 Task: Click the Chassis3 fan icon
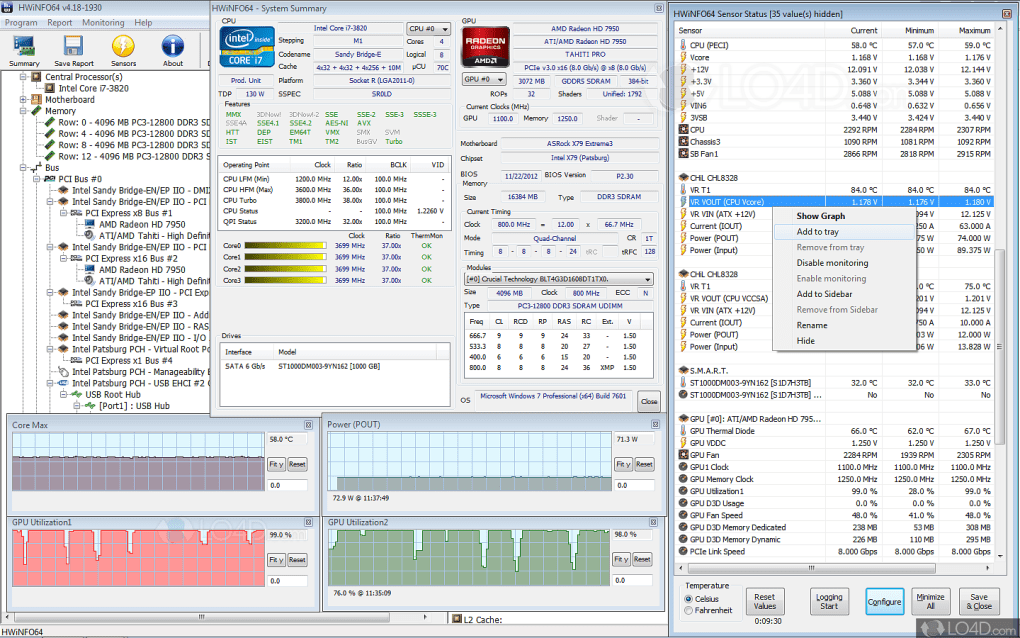pos(683,141)
